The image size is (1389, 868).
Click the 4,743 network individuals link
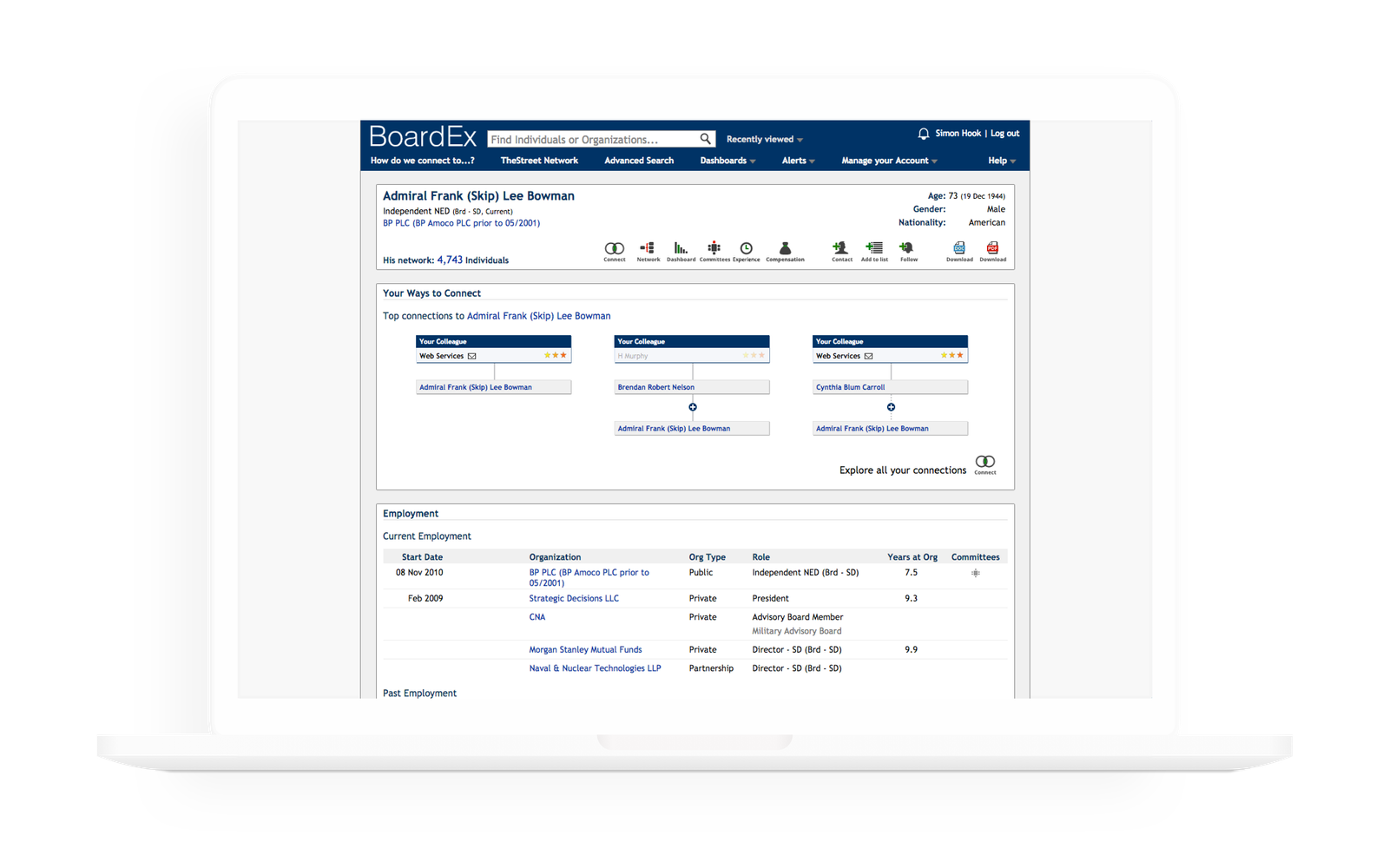pyautogui.click(x=450, y=260)
